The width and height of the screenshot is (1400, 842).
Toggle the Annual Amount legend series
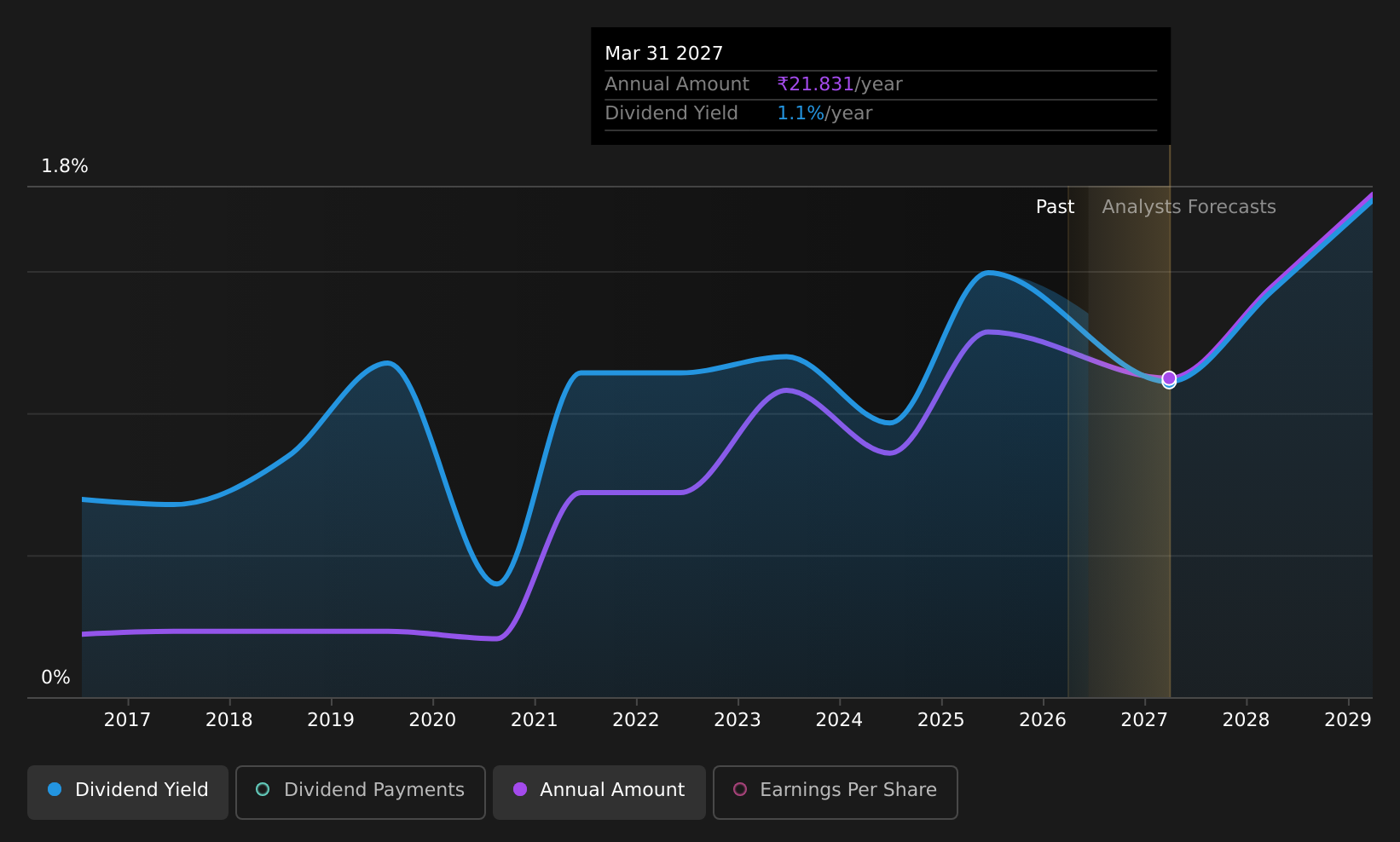[599, 792]
